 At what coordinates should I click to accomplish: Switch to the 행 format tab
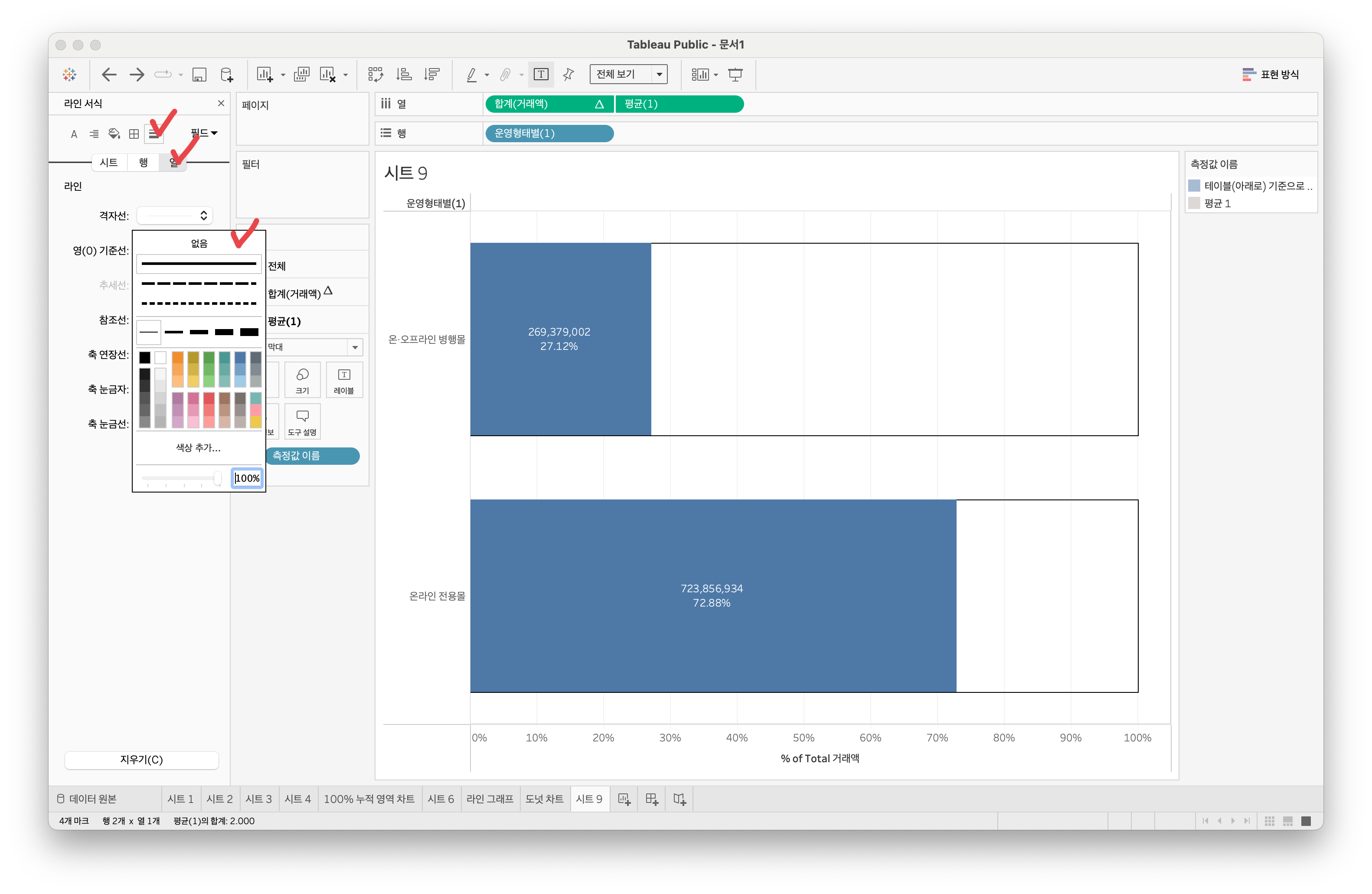(x=143, y=163)
